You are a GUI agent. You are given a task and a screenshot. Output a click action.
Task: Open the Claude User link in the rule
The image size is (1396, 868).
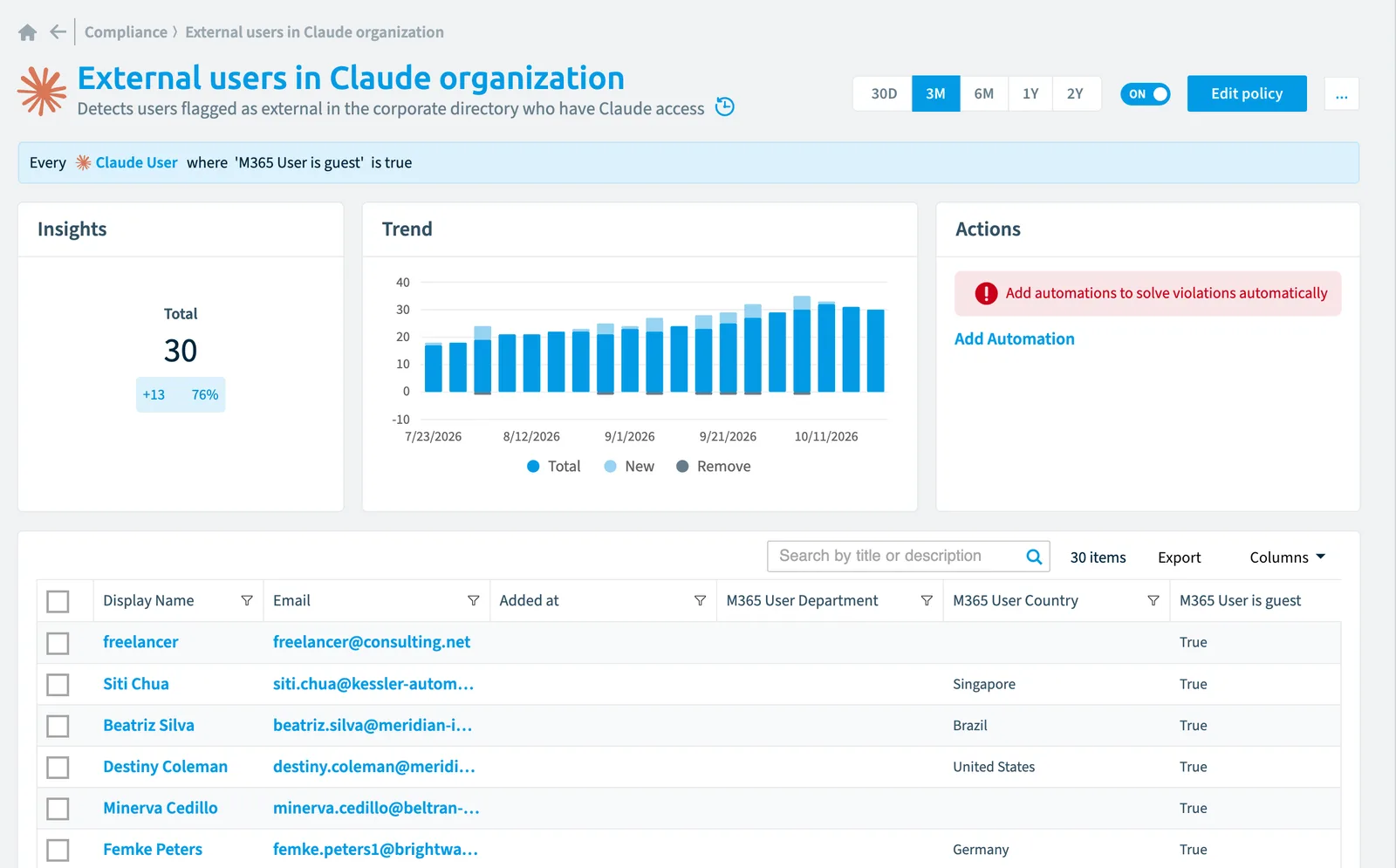pos(136,162)
